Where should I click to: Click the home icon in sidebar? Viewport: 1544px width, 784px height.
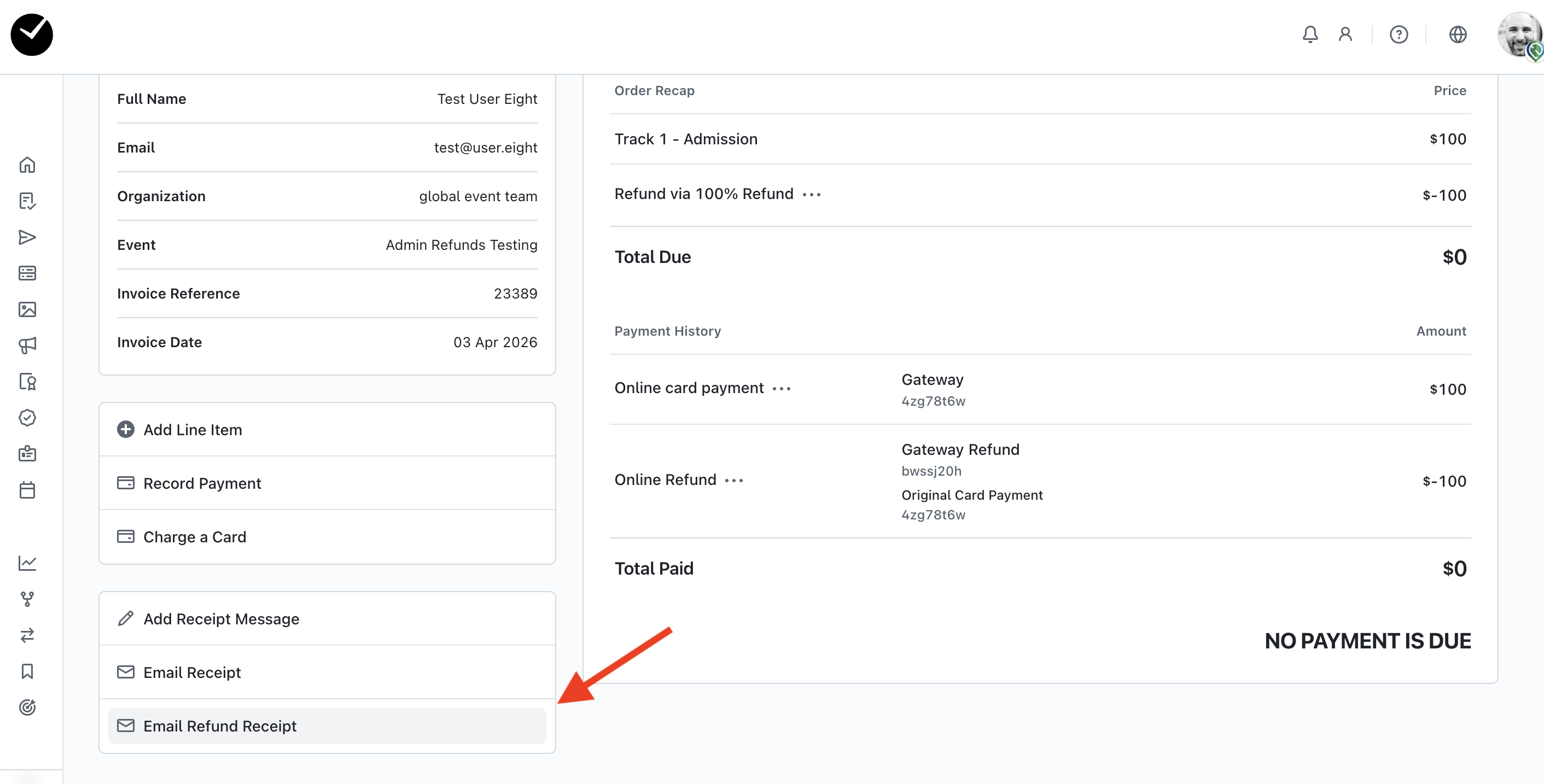click(x=27, y=165)
